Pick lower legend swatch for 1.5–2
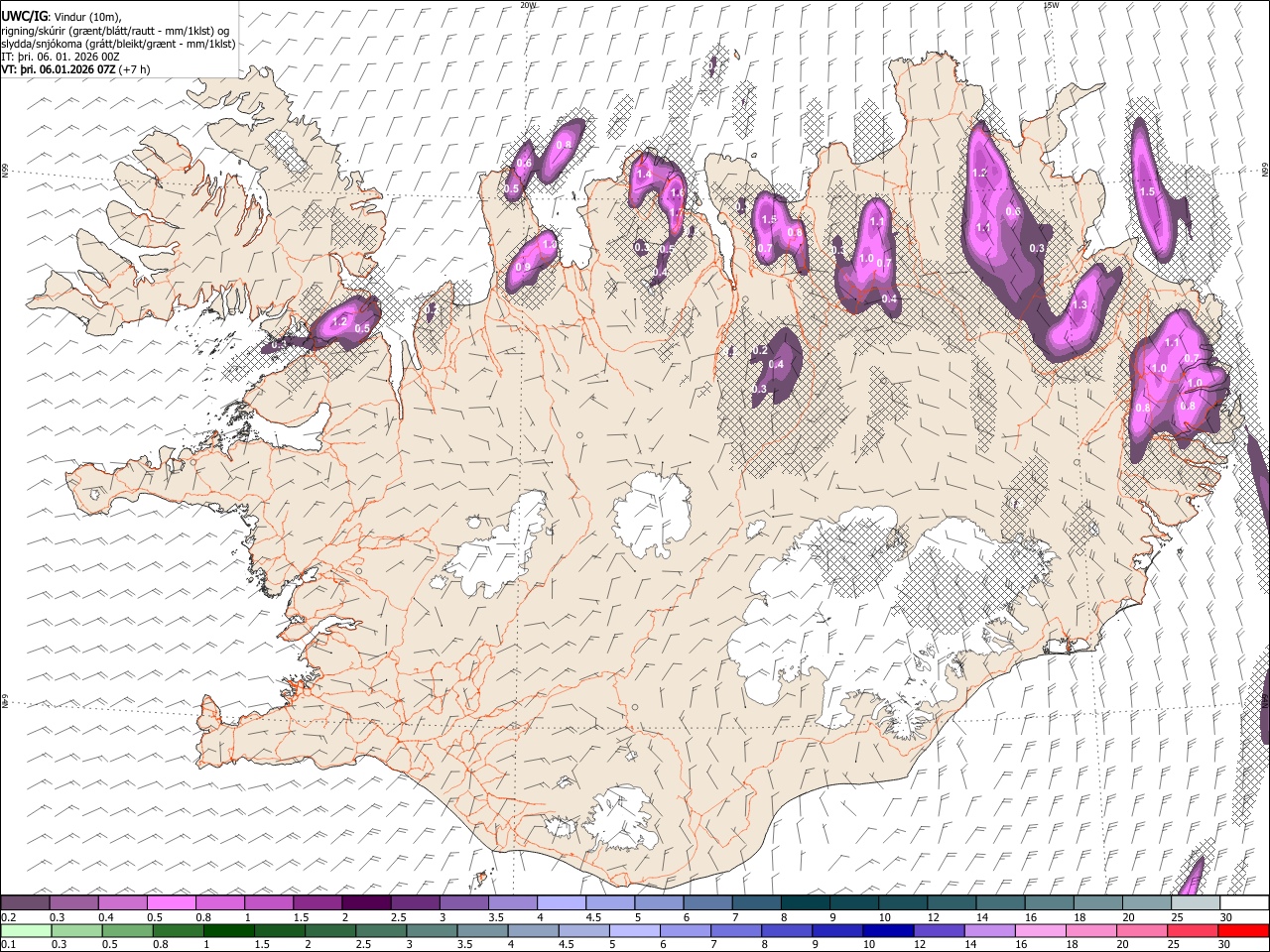Viewport: 1270px width, 952px height. click(x=280, y=930)
